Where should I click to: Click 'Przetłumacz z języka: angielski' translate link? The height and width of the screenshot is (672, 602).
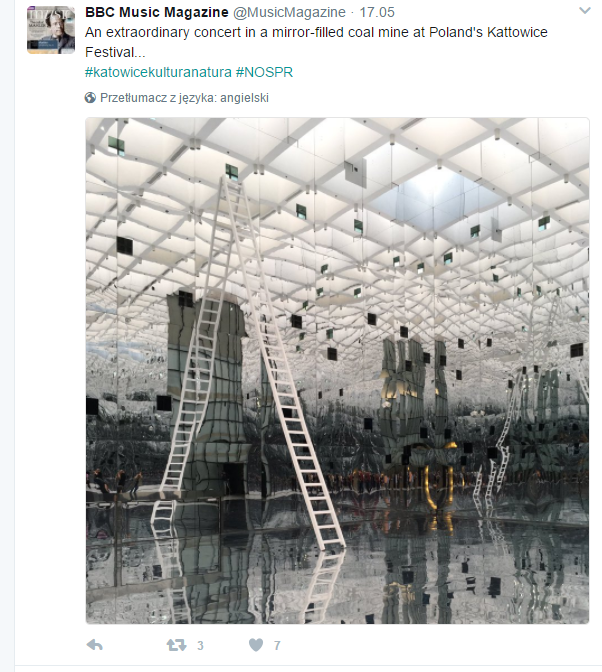tap(184, 98)
